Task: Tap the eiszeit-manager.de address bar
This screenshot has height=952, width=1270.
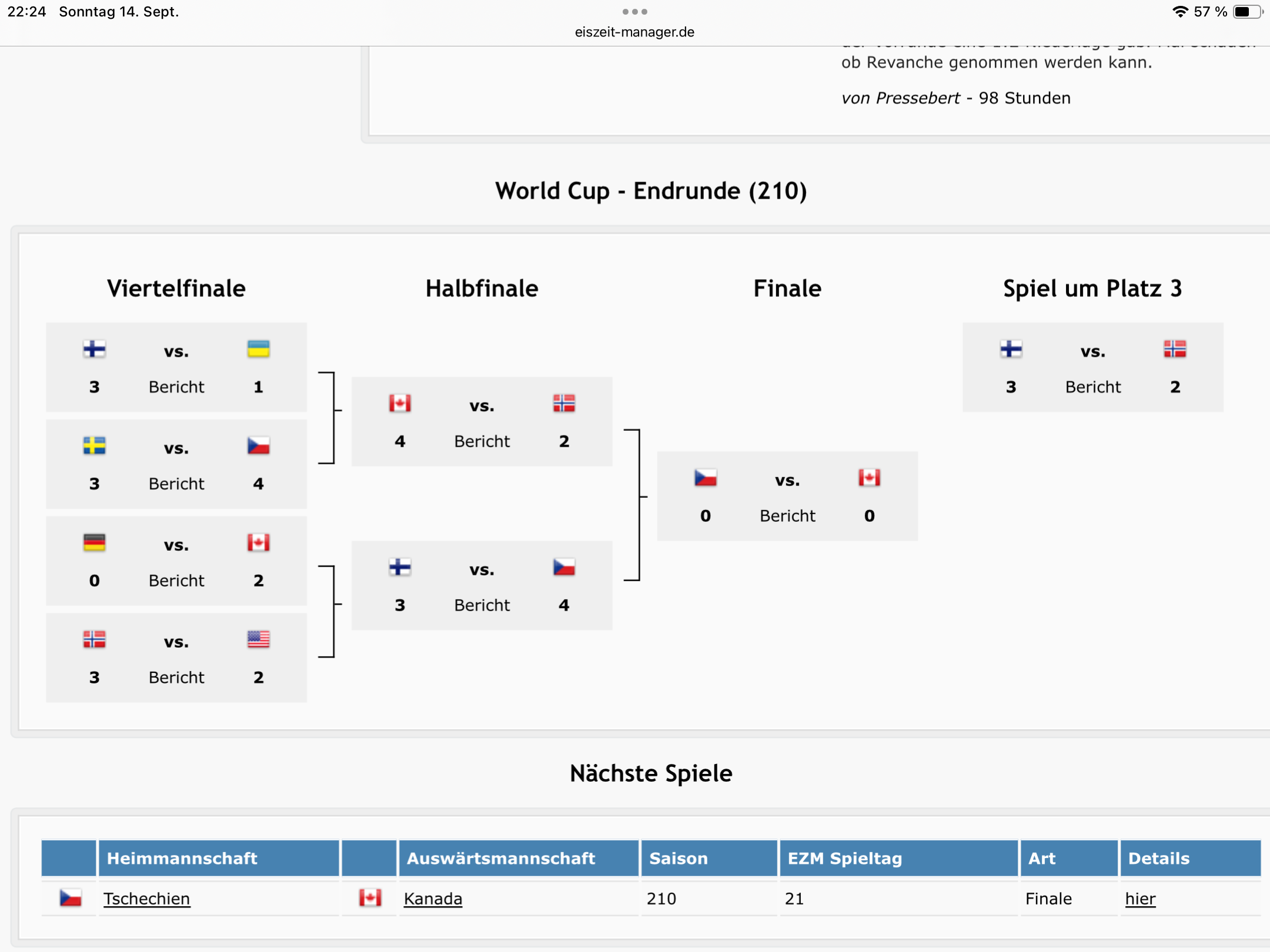Action: 635,32
